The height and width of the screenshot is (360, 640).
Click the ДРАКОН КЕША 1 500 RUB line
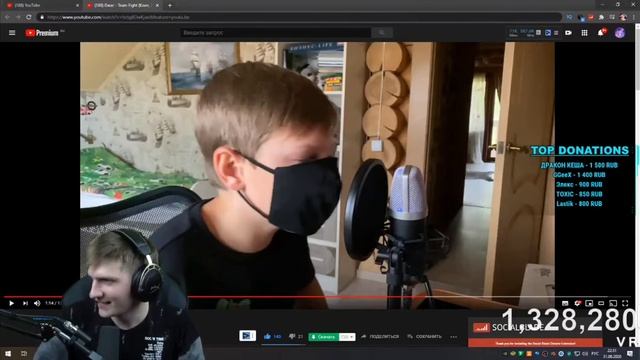[579, 165]
